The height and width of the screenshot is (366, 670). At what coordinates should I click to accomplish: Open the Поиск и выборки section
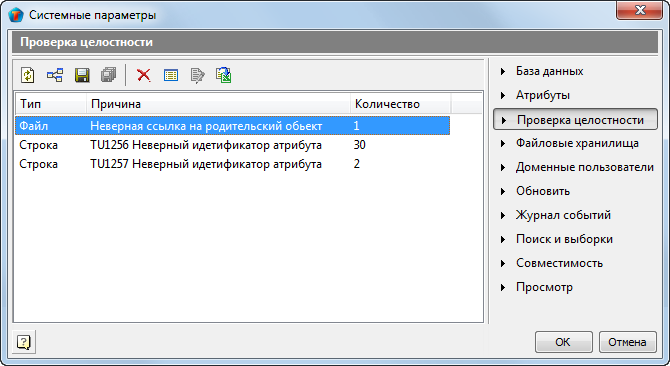(x=564, y=239)
